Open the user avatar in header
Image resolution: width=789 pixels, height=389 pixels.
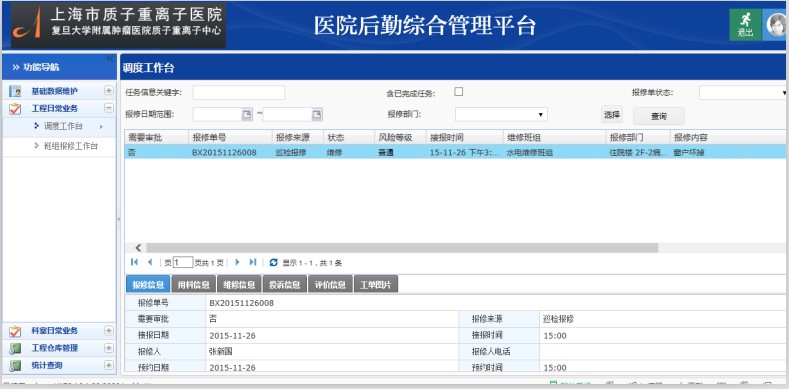pyautogui.click(x=776, y=25)
